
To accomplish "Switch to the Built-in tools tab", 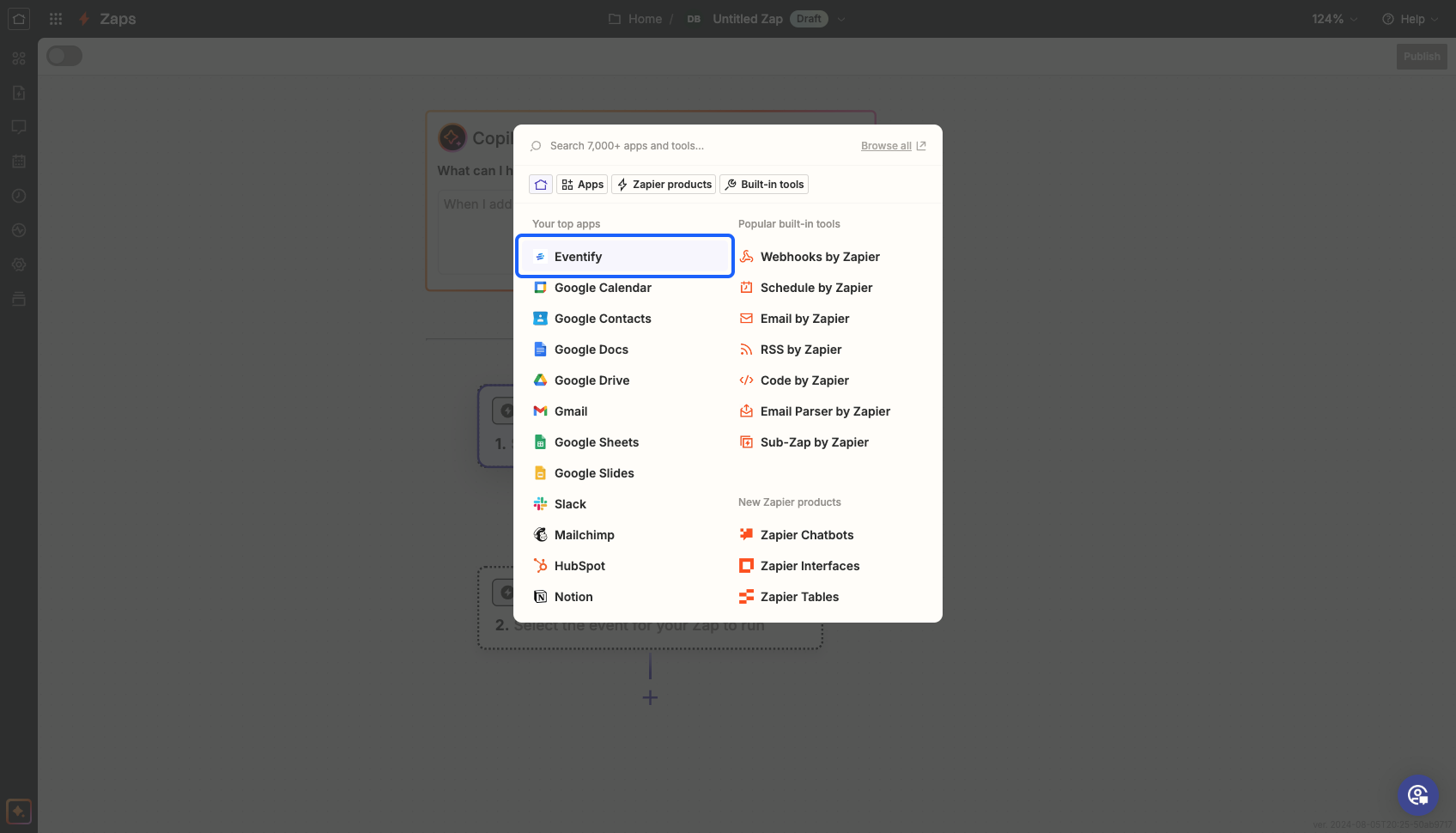I will 764,185.
